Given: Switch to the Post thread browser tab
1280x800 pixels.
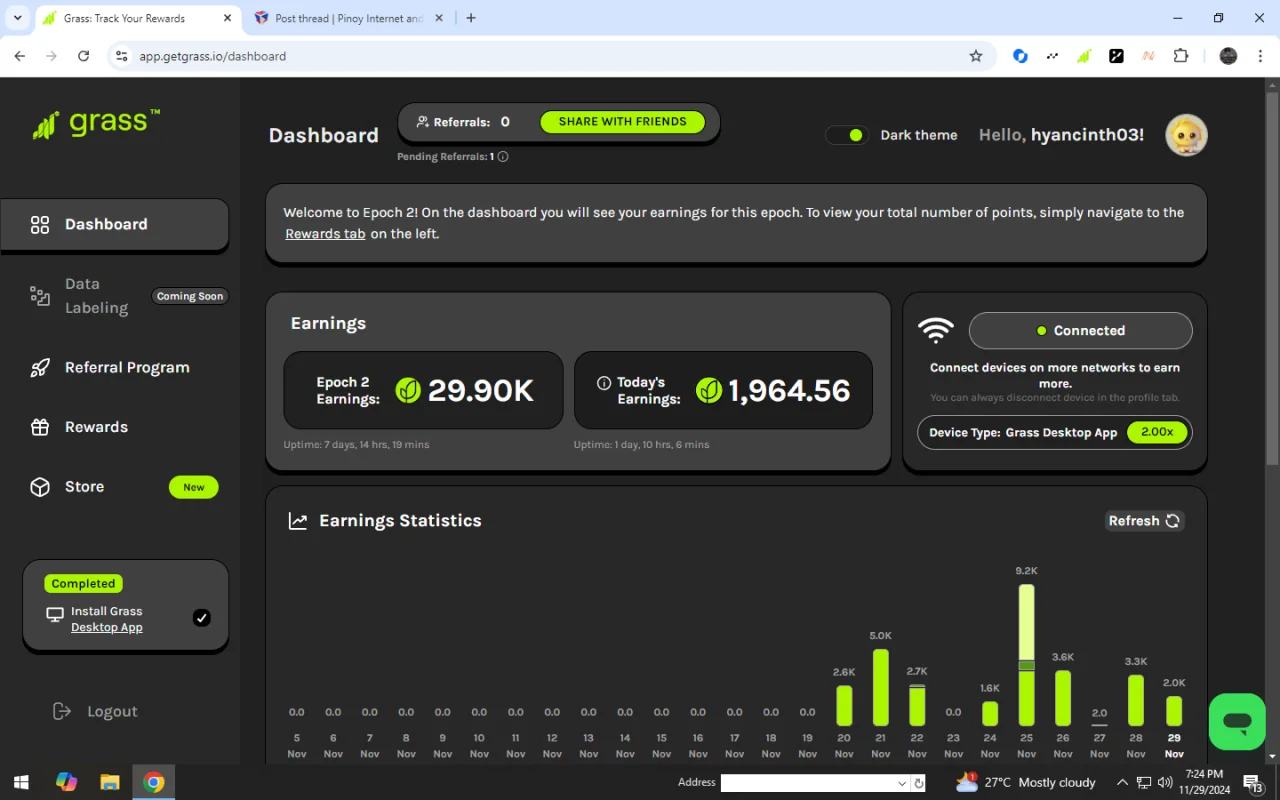Looking at the screenshot, I should point(347,18).
